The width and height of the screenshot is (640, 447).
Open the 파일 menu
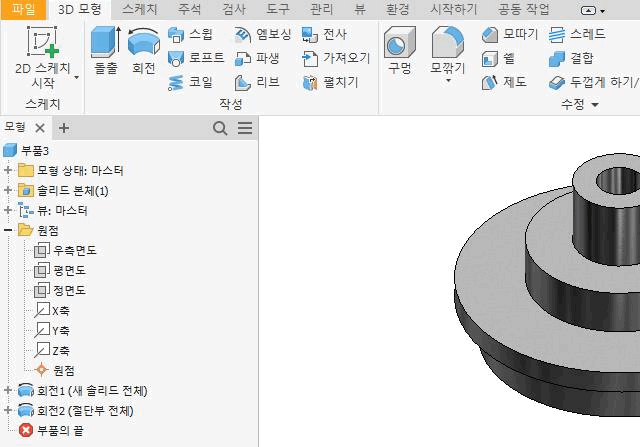(23, 10)
